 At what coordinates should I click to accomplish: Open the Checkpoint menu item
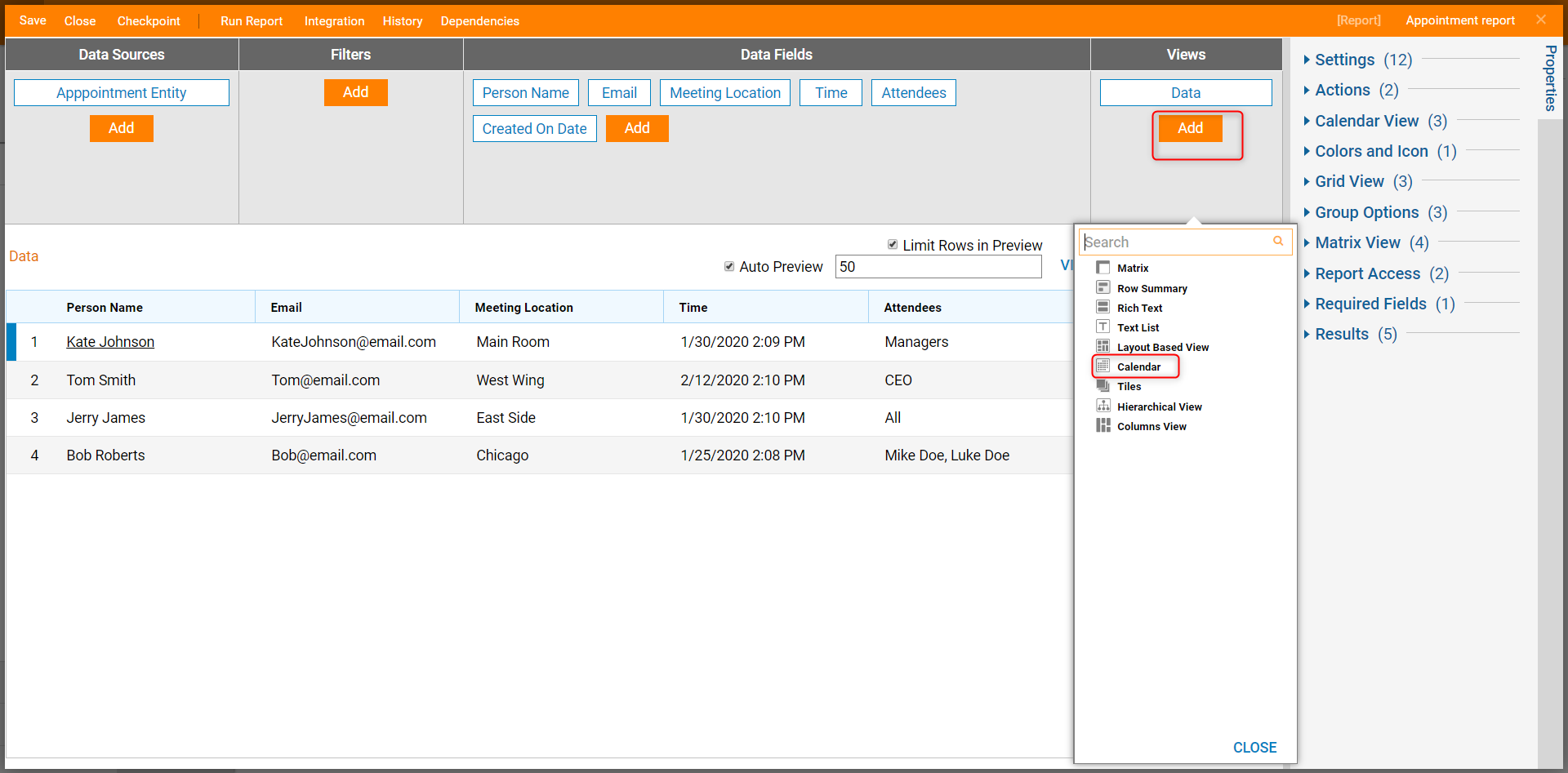[149, 20]
